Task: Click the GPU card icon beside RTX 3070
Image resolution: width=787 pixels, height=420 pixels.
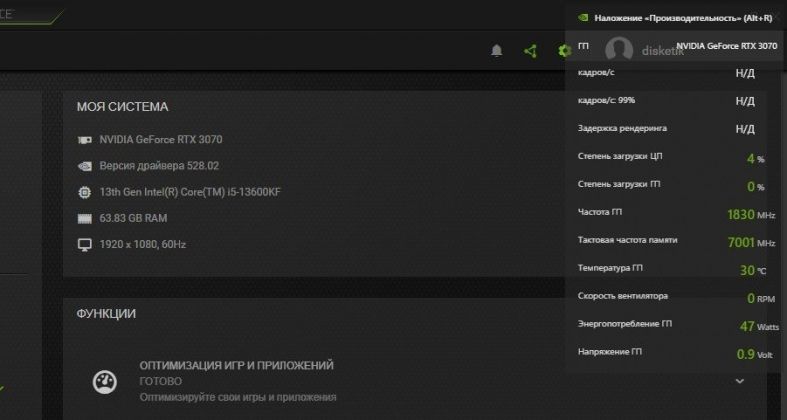Action: click(x=85, y=140)
